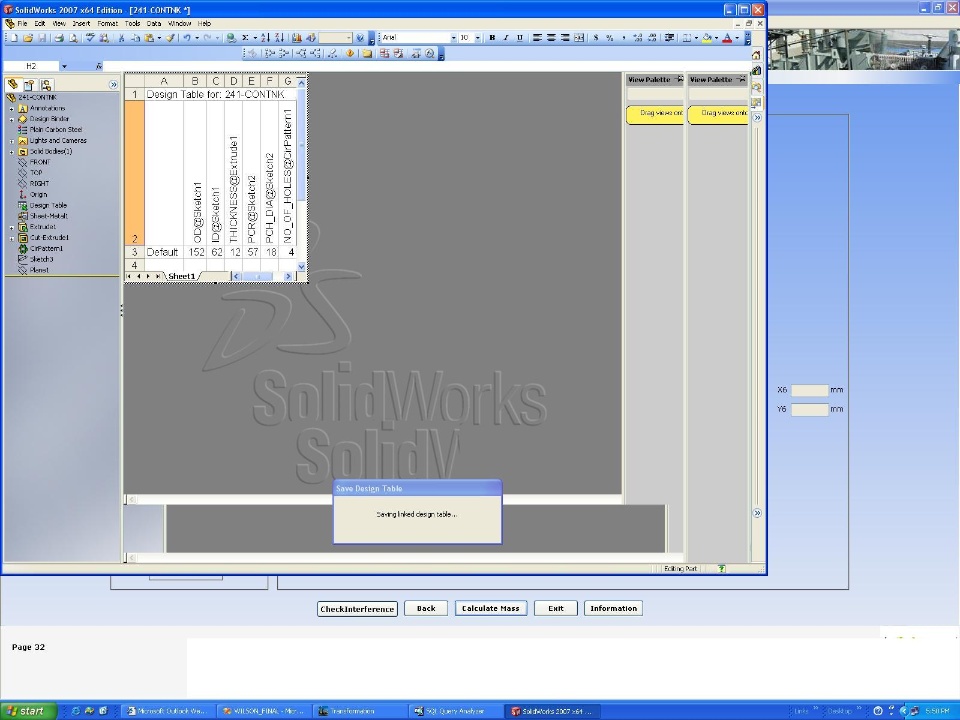Select CirPattern1 in the feature tree
960x720 pixels.
40,249
